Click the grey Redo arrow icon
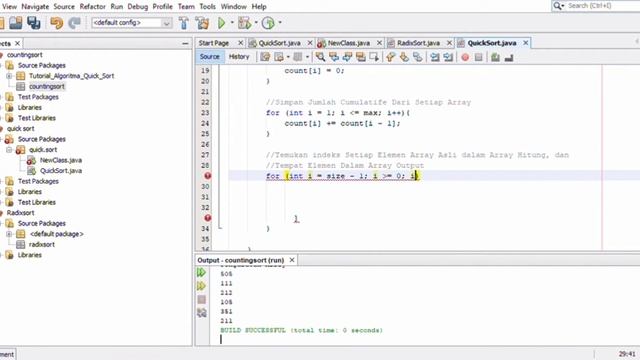This screenshot has height=360, width=640. coord(74,23)
